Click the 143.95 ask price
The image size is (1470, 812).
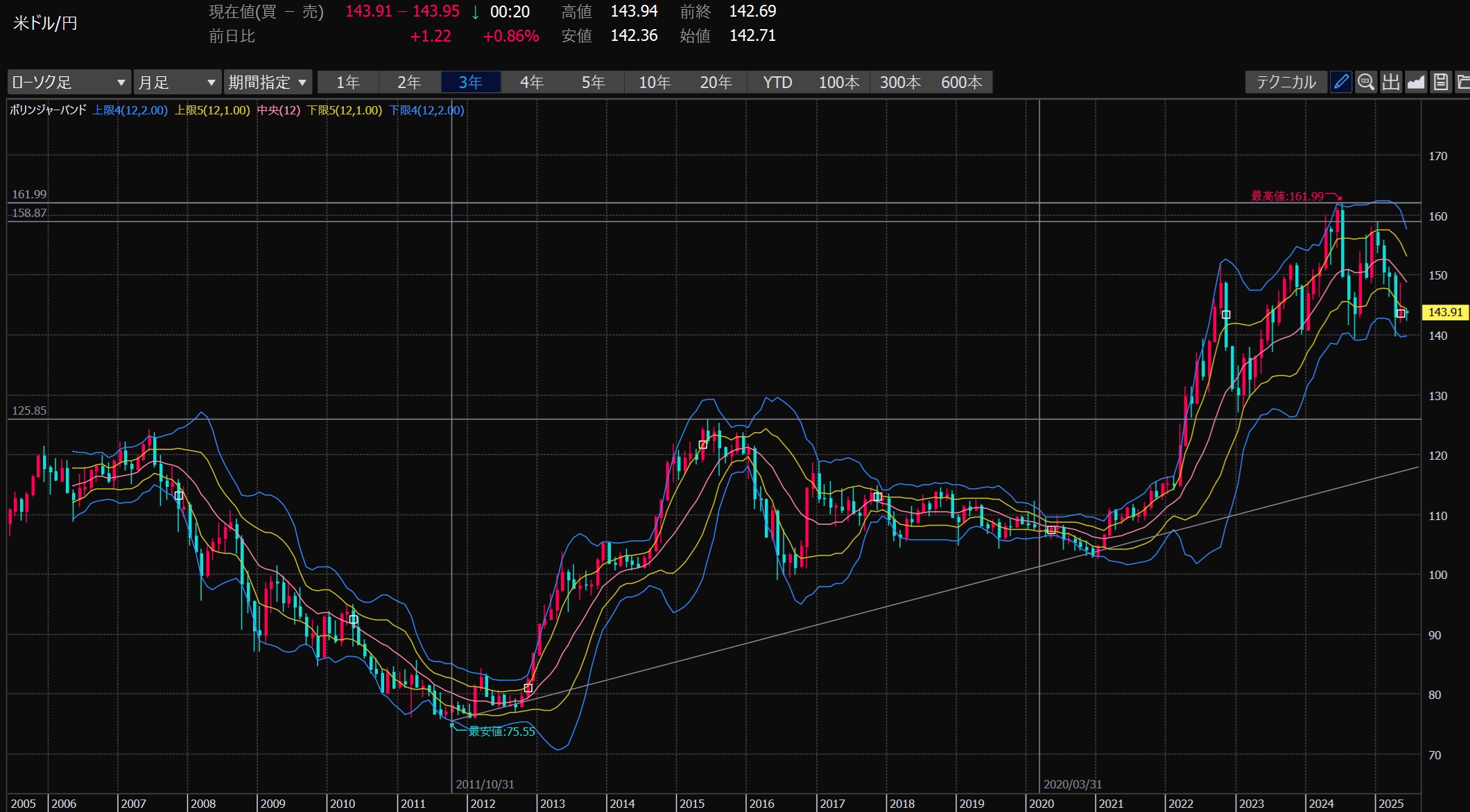(x=436, y=11)
